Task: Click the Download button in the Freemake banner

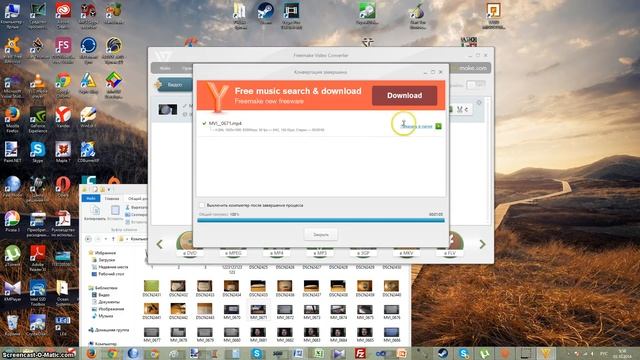Action: [404, 96]
